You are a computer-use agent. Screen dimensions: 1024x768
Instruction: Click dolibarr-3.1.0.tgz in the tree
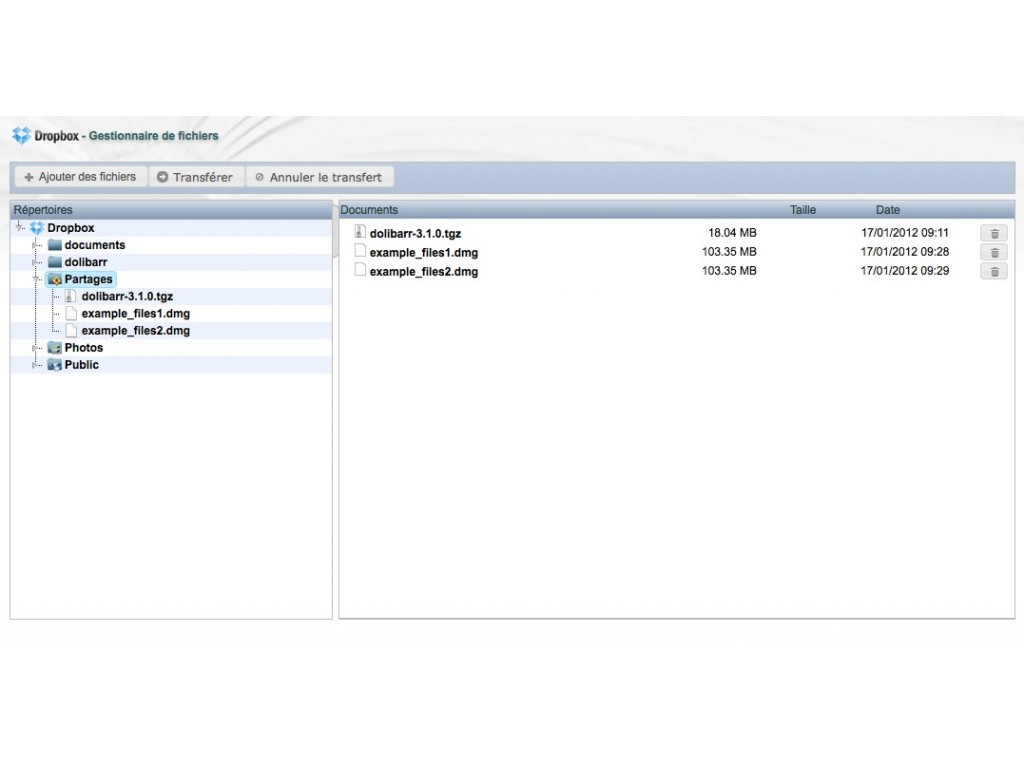click(x=127, y=296)
